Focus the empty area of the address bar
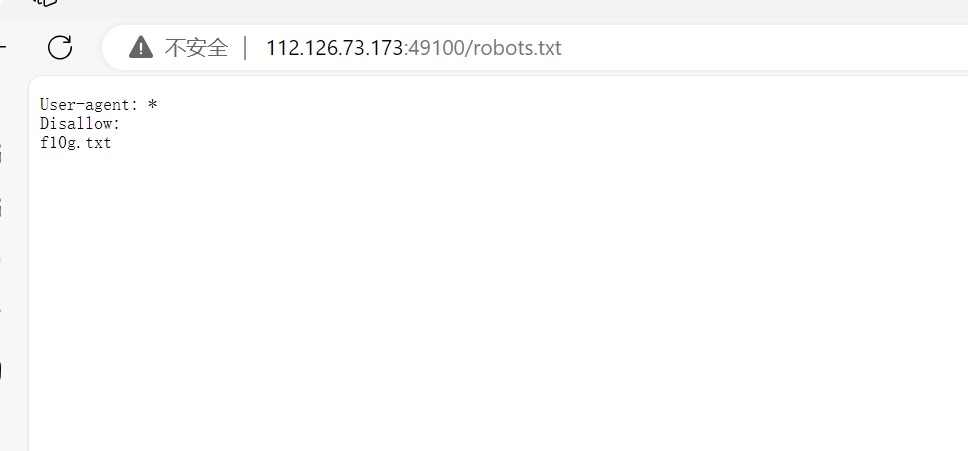 click(766, 48)
